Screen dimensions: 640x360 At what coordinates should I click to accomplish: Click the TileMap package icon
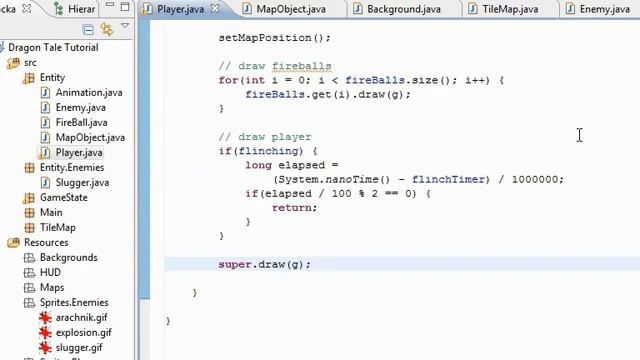click(x=29, y=228)
